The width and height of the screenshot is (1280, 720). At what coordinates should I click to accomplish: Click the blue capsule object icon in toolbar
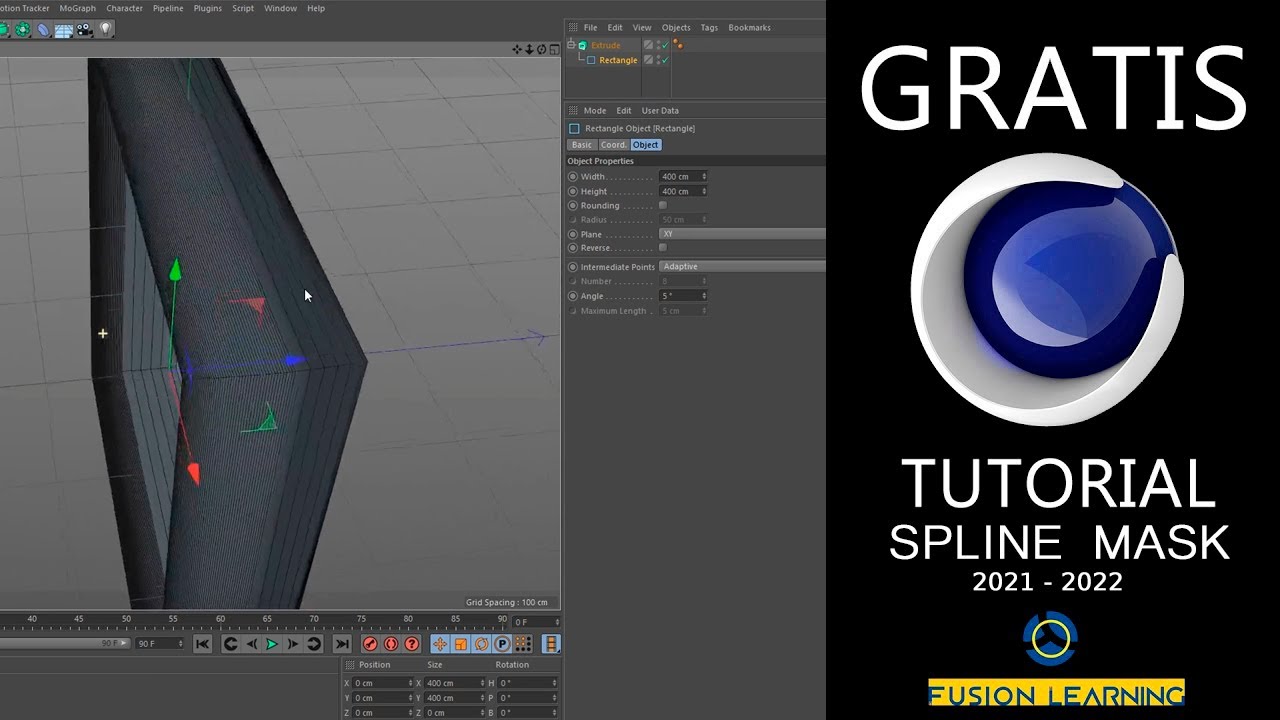click(x=43, y=30)
